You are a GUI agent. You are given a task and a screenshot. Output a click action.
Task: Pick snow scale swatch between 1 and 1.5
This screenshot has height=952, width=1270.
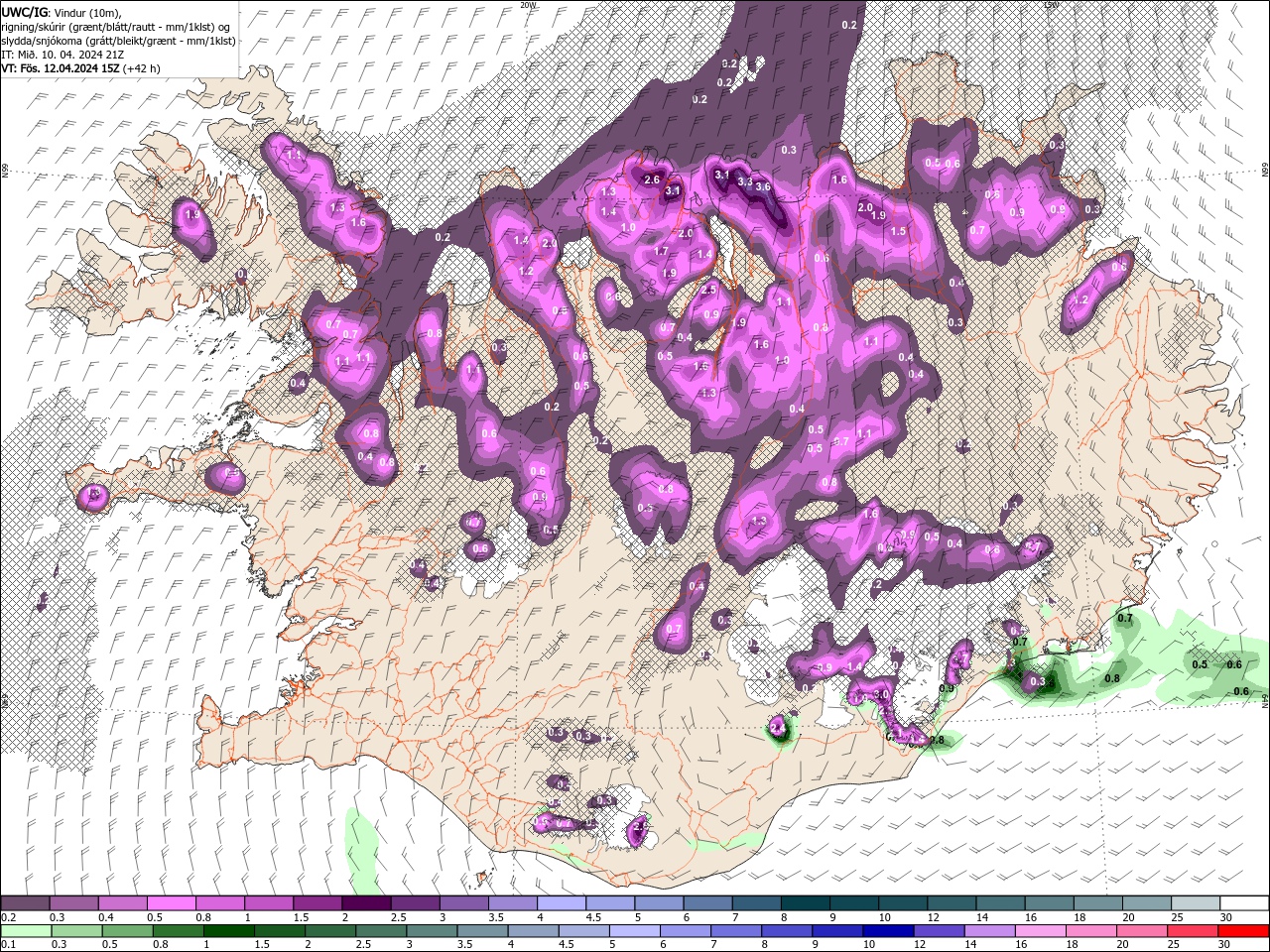[268, 903]
